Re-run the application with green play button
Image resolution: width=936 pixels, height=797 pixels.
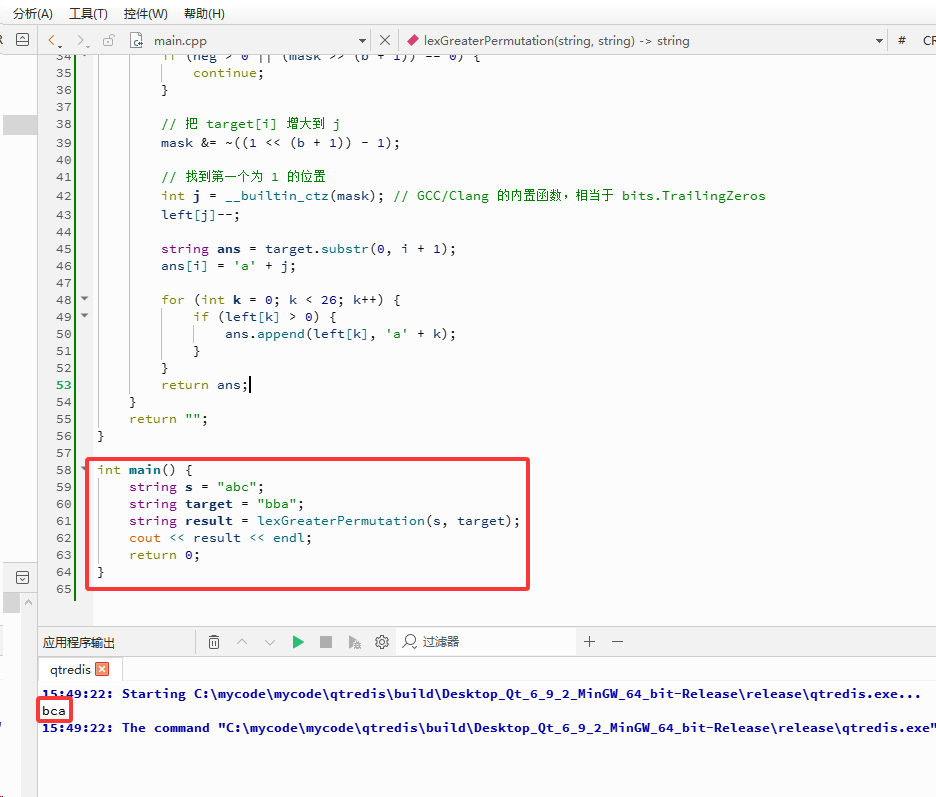coord(298,642)
